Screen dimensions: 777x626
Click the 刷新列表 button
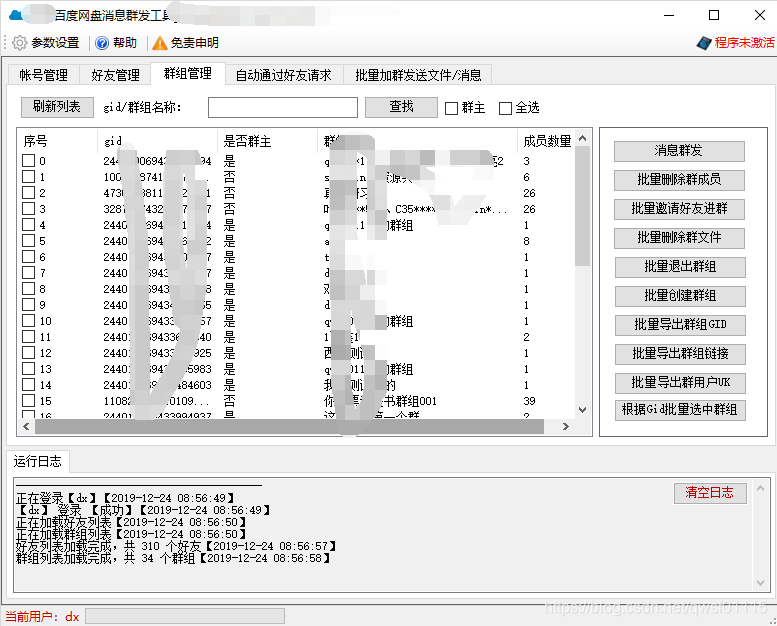click(57, 107)
